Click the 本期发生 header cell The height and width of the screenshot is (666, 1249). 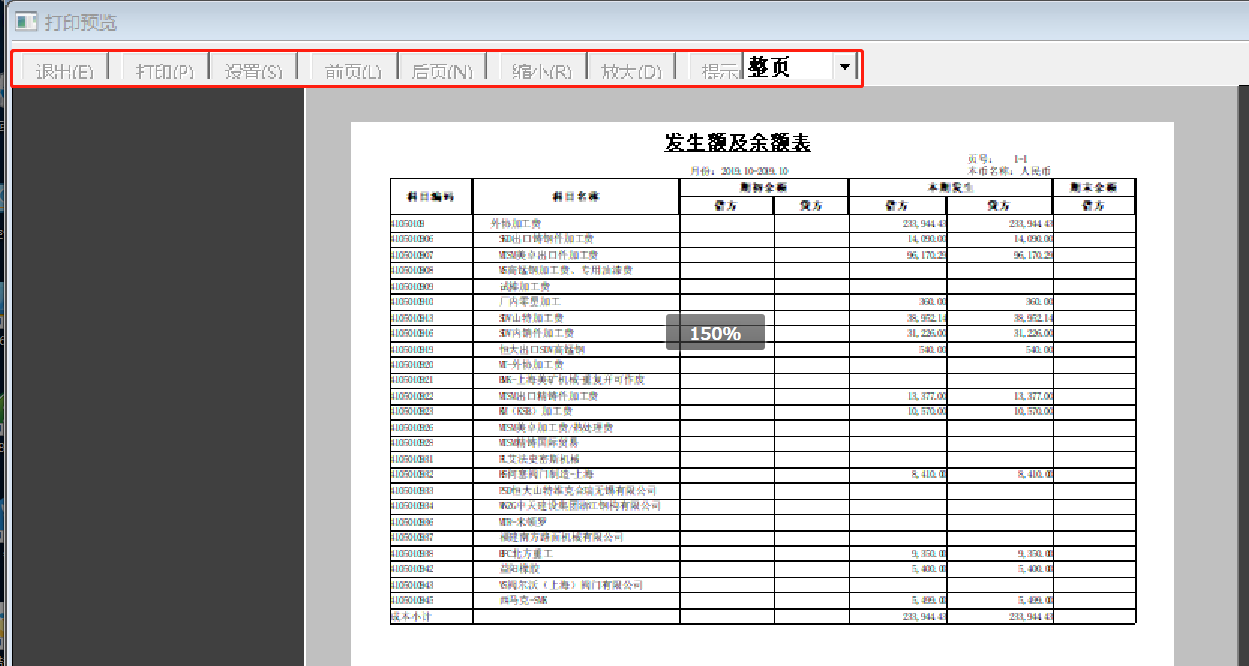click(950, 187)
